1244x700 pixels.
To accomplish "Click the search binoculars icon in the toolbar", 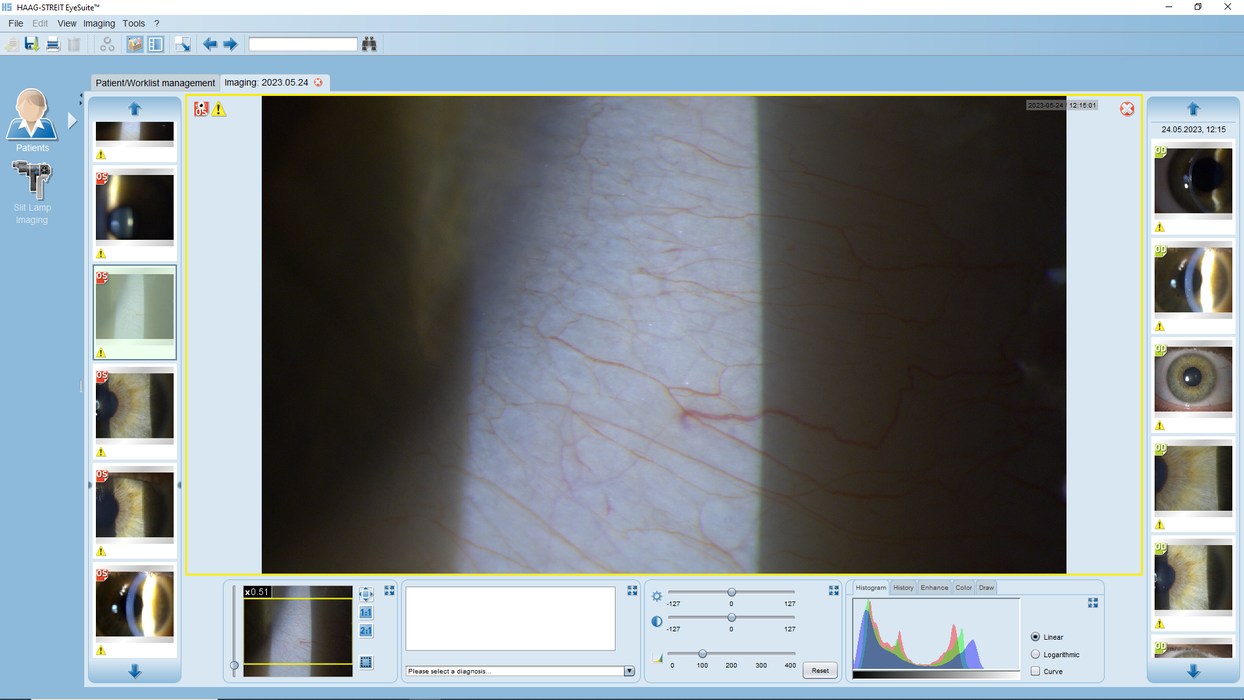I will pyautogui.click(x=368, y=43).
